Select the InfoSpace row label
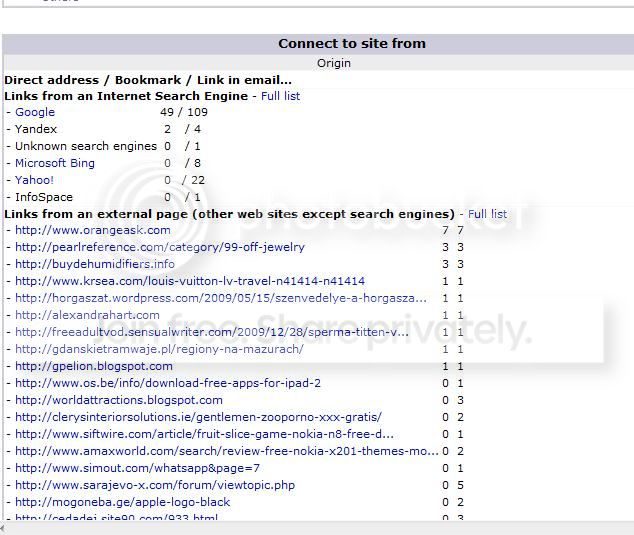 [x=44, y=197]
